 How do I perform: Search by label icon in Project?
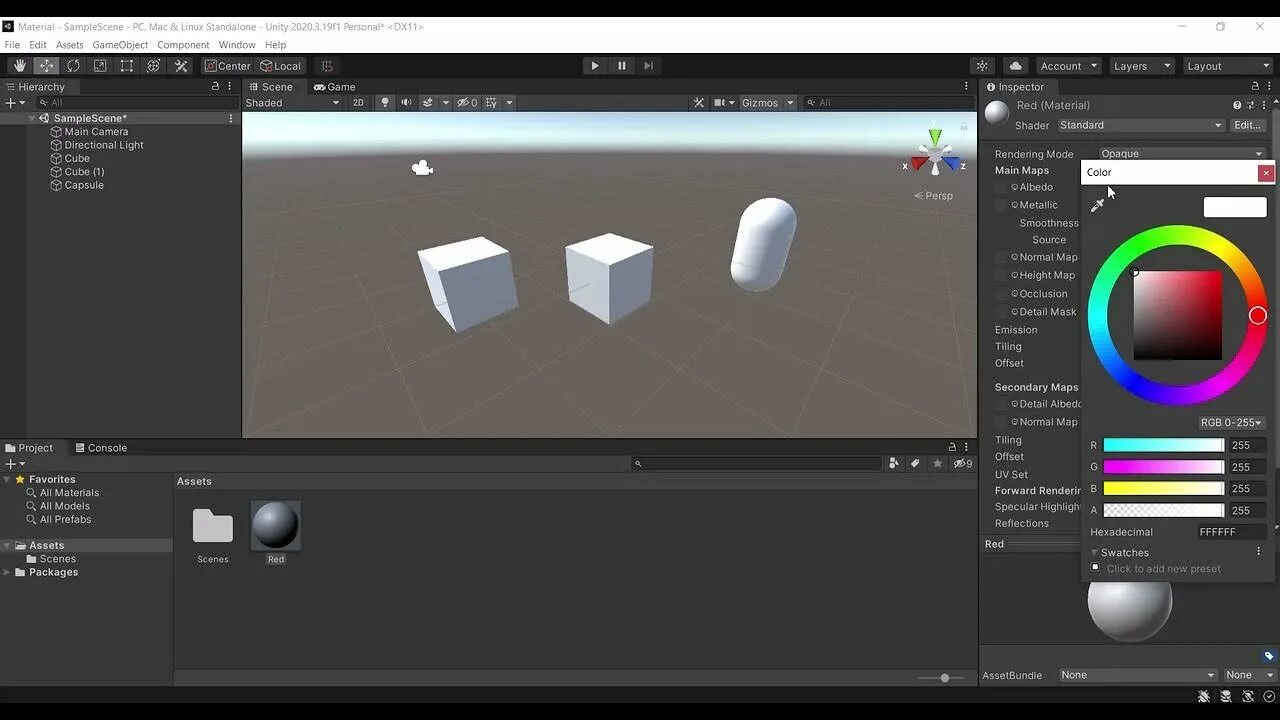915,464
